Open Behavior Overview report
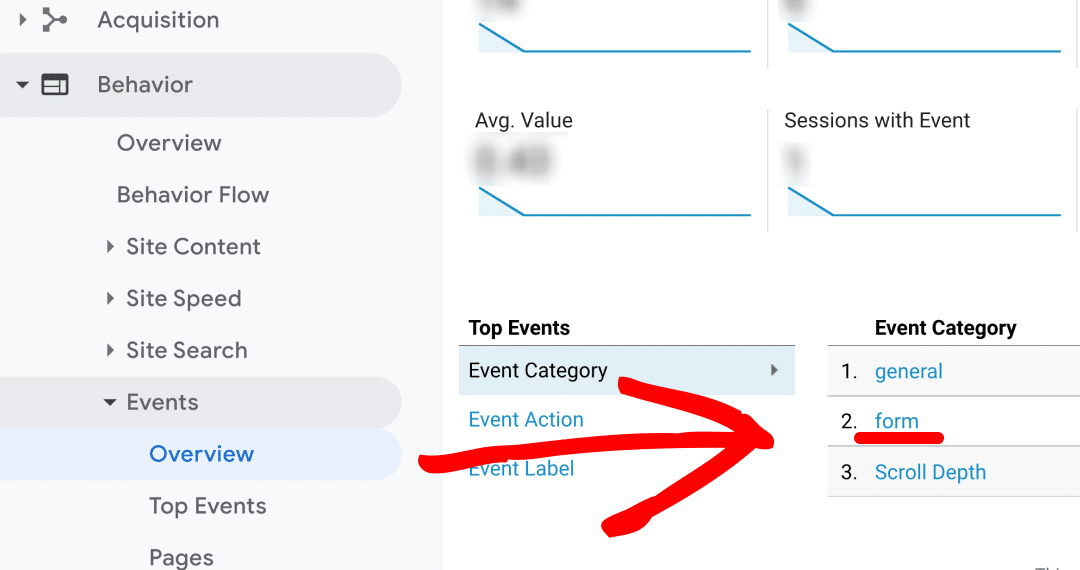This screenshot has width=1080, height=570. (x=169, y=142)
